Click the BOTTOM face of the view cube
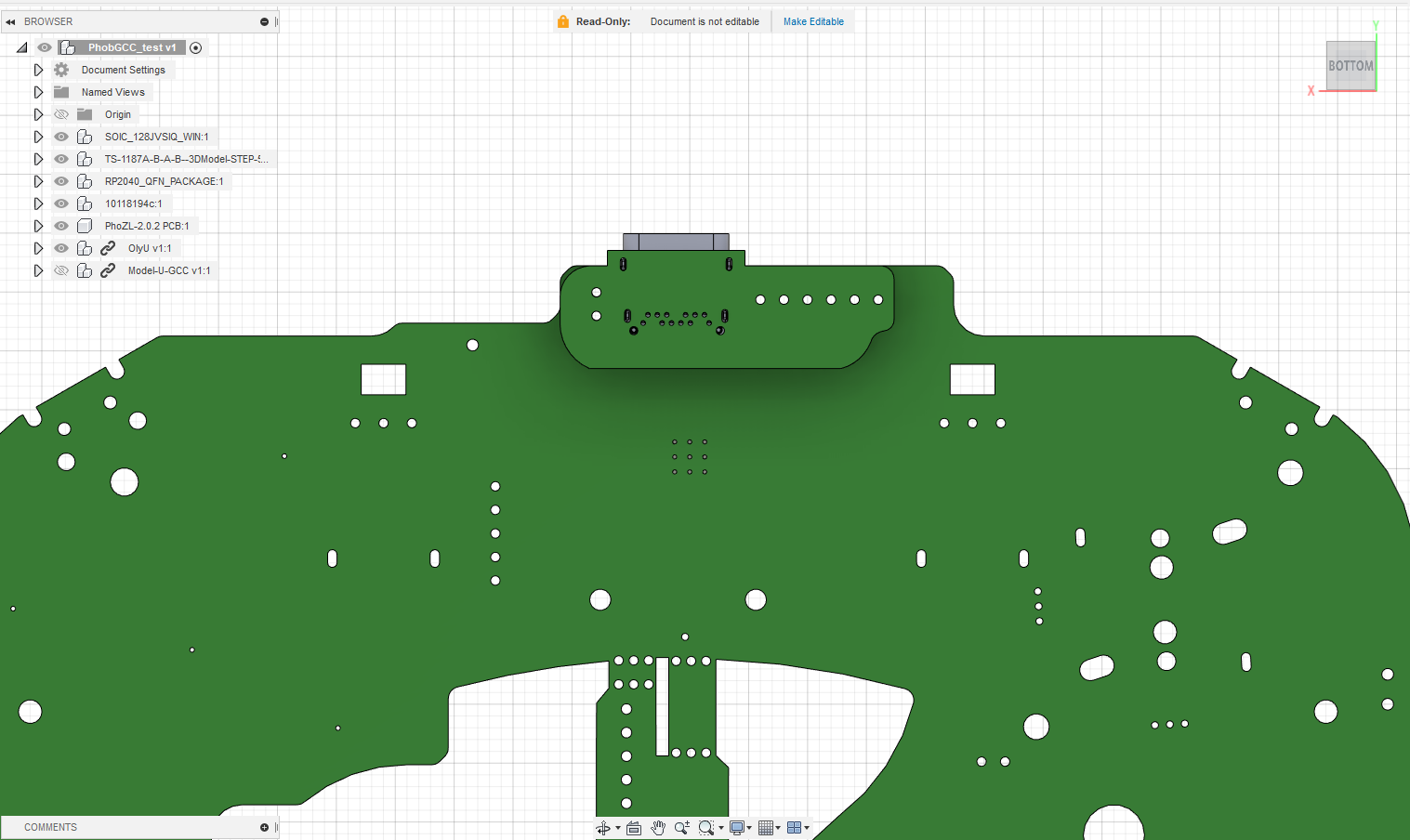Screen dimensions: 1410x840 point(1350,66)
